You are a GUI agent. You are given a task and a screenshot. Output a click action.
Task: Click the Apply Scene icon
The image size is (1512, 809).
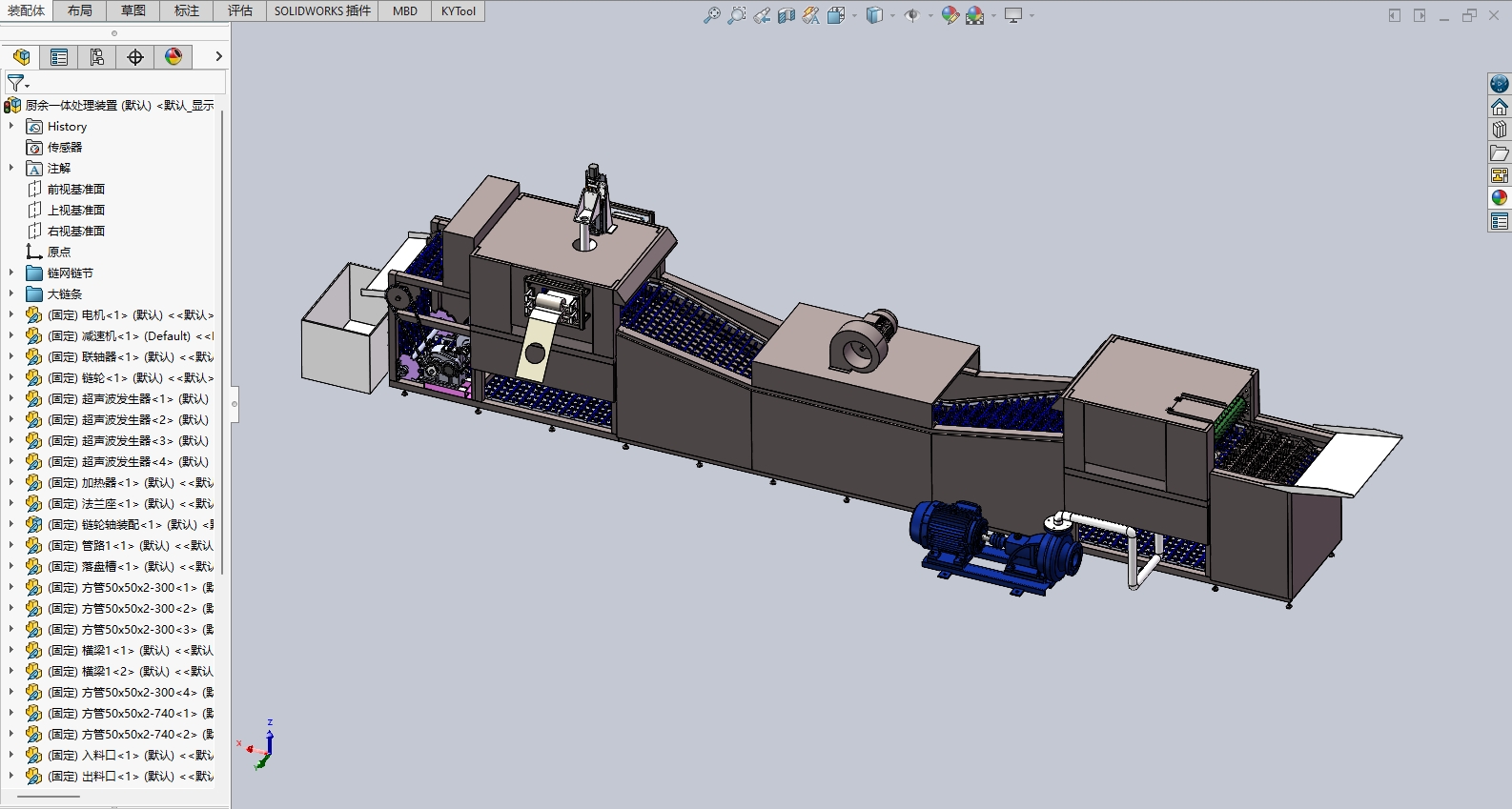click(x=974, y=15)
